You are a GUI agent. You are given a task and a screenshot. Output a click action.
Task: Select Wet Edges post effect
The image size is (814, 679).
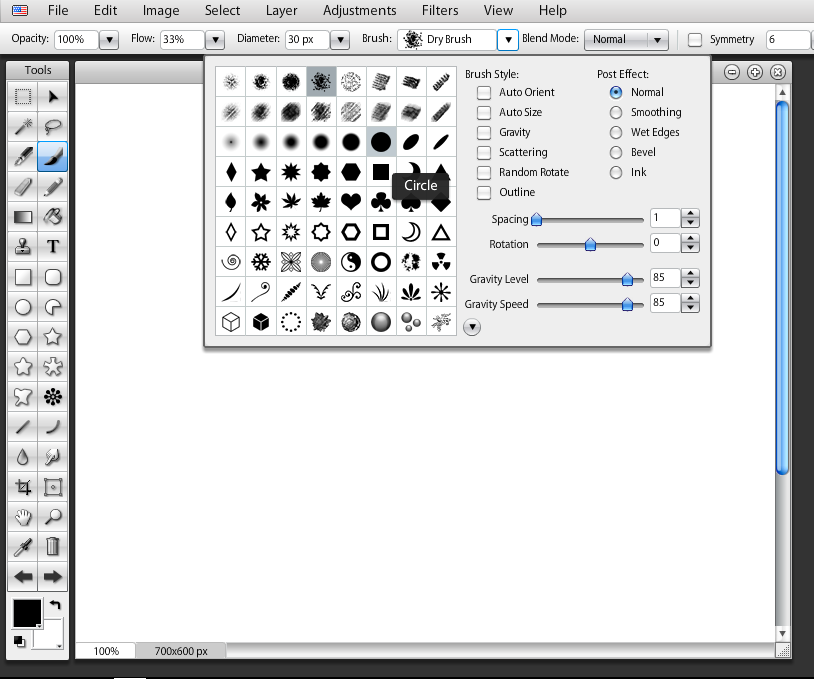click(x=616, y=132)
